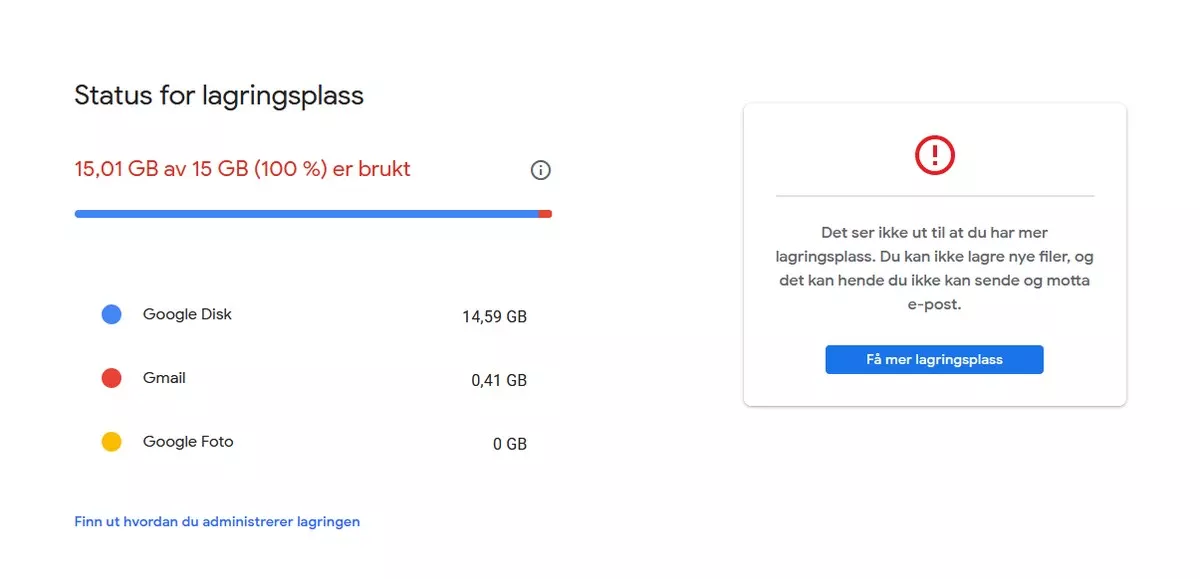This screenshot has width=1200, height=579.
Task: Open the storage warning notification card
Action: coord(934,253)
